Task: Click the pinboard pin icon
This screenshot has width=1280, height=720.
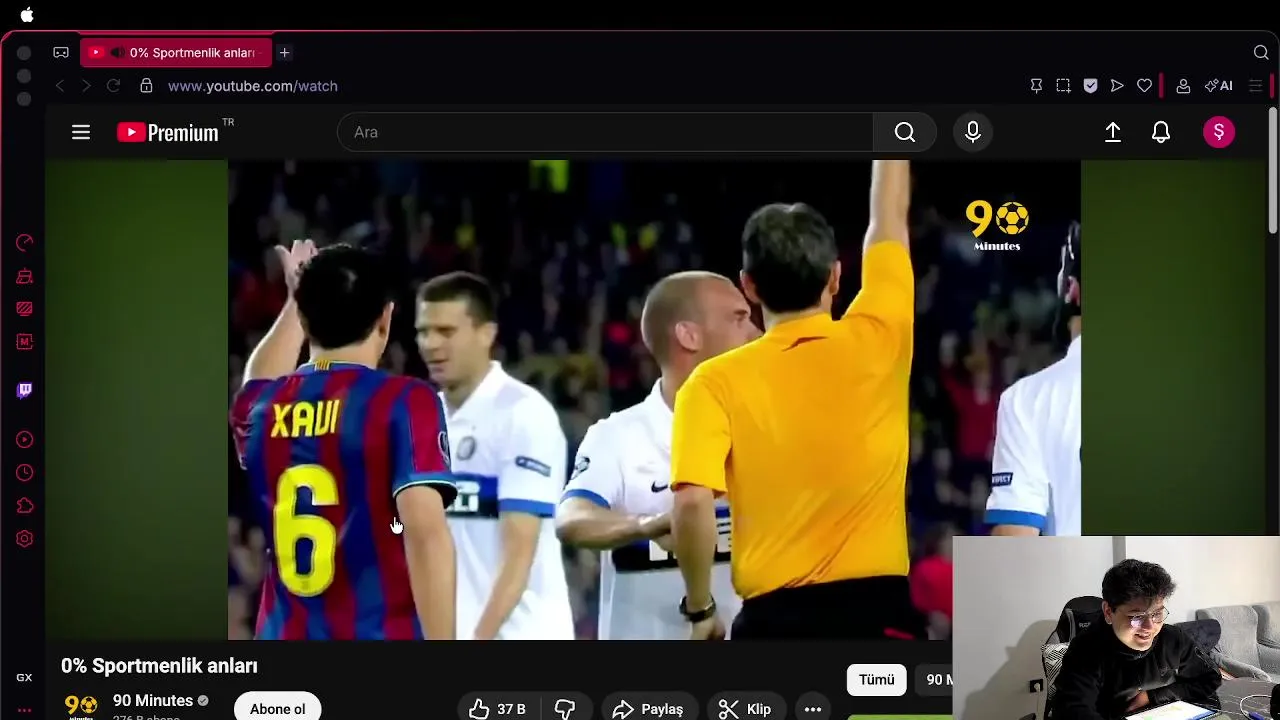Action: [1036, 86]
